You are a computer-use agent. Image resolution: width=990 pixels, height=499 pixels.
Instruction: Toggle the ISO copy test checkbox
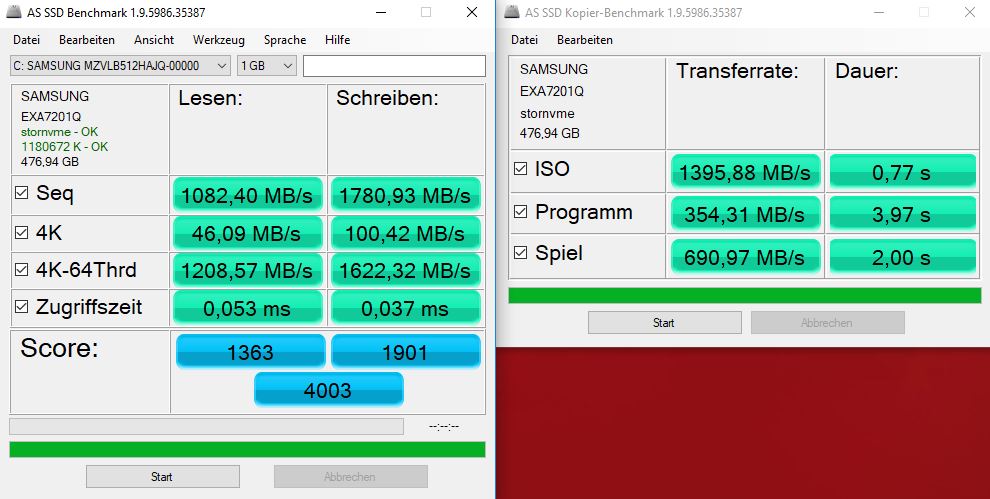(x=520, y=169)
